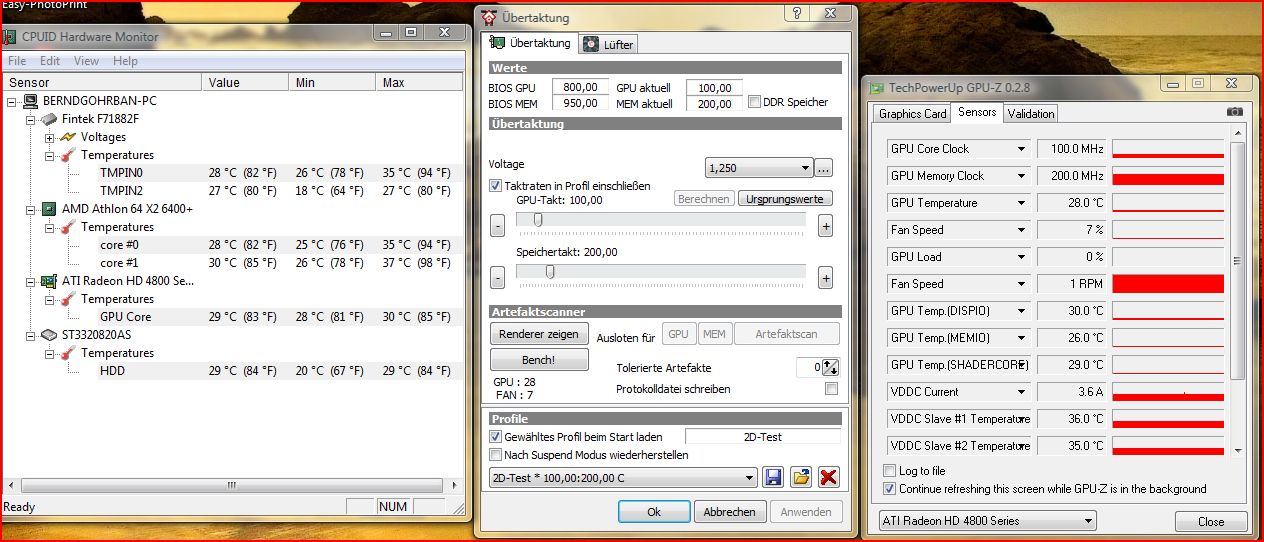Click the CPUID Hardware Monitor title bar icon
This screenshot has width=1264, height=542.
tap(10, 37)
